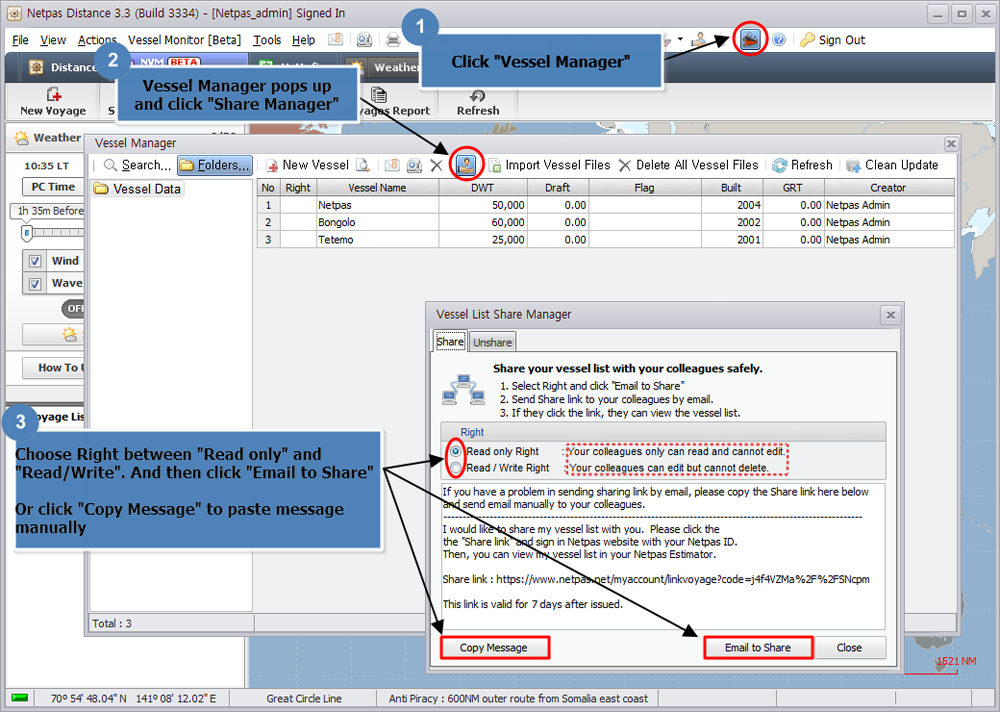Toggle the Wave checkbox
This screenshot has height=712, width=1000.
[x=35, y=283]
